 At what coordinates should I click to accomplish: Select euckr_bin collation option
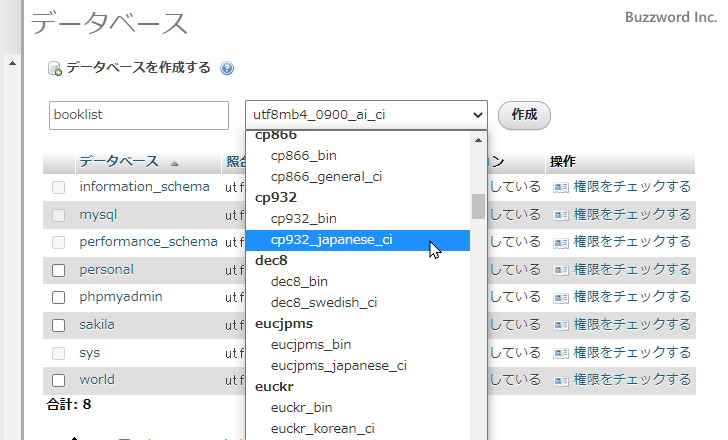tap(358, 408)
